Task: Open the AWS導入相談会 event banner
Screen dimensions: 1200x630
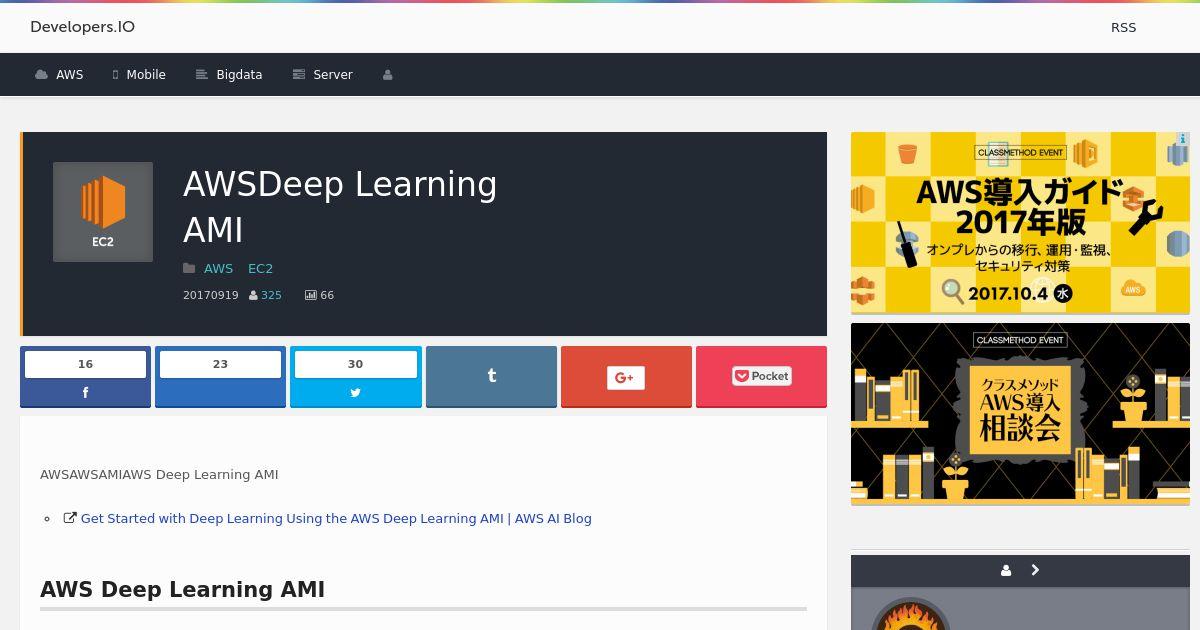Action: tap(1020, 414)
